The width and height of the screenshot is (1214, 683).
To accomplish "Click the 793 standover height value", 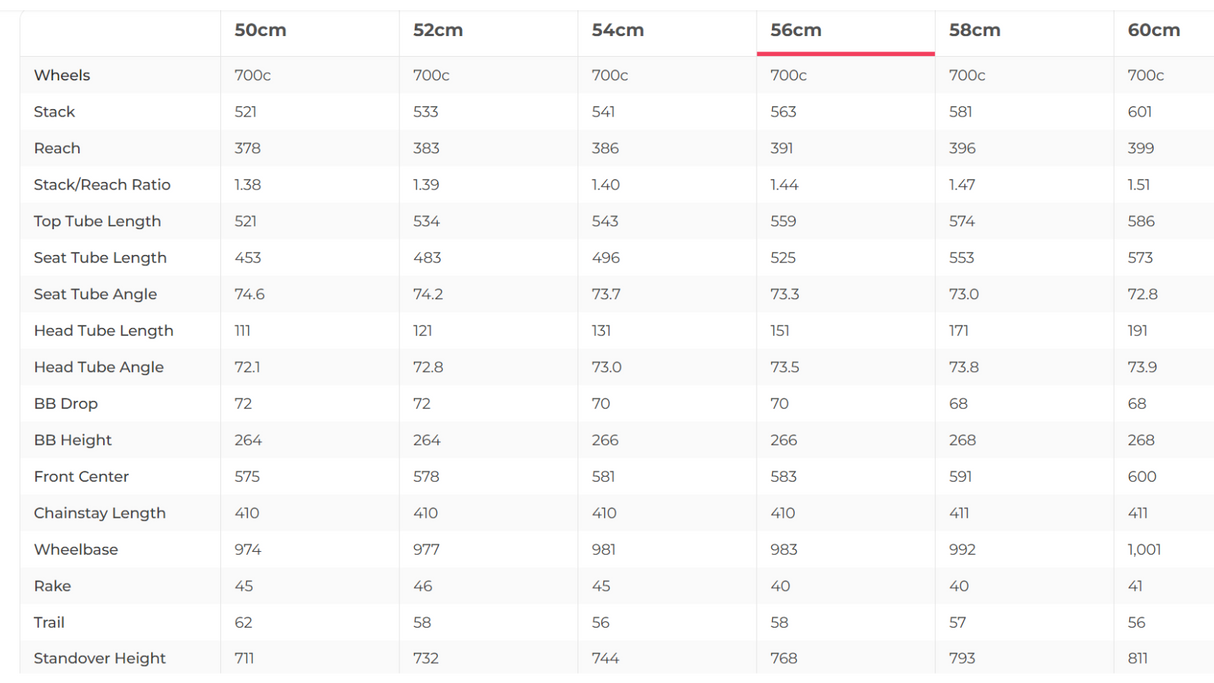I will pos(962,659).
